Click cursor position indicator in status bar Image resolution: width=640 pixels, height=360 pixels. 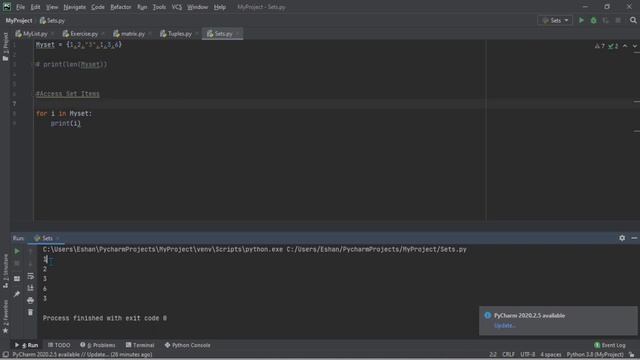click(x=493, y=355)
